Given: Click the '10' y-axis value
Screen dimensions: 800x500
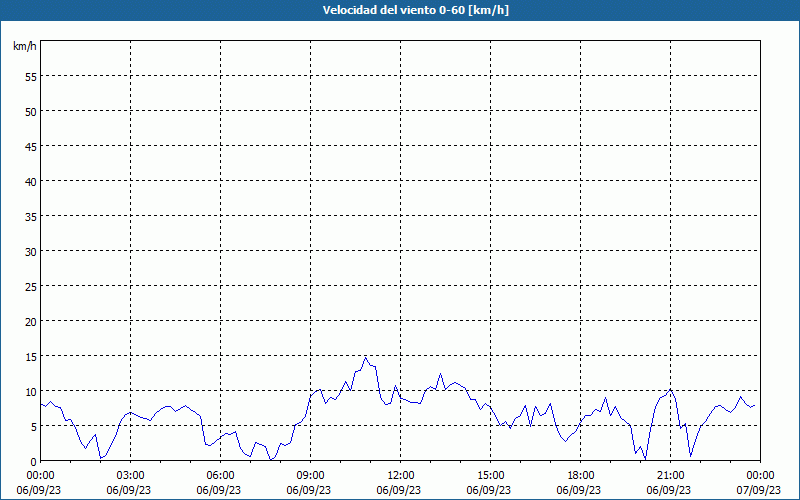Looking at the screenshot, I should [31, 391].
